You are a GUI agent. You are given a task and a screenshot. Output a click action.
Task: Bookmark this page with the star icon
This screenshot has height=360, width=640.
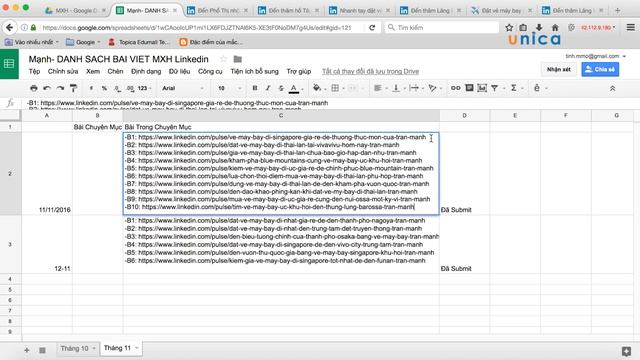pos(509,27)
